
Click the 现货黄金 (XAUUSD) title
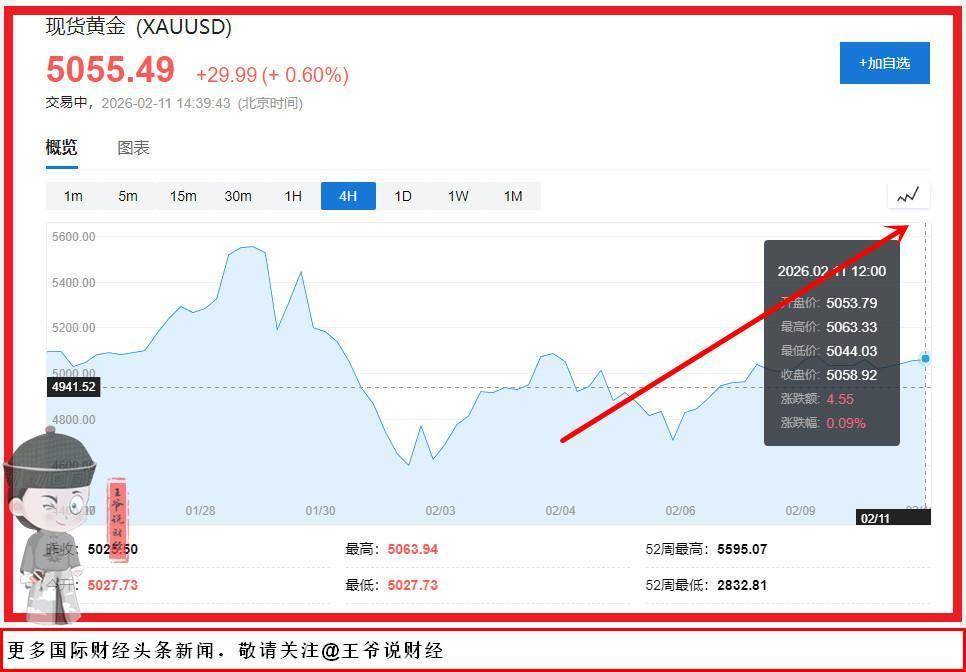(139, 27)
